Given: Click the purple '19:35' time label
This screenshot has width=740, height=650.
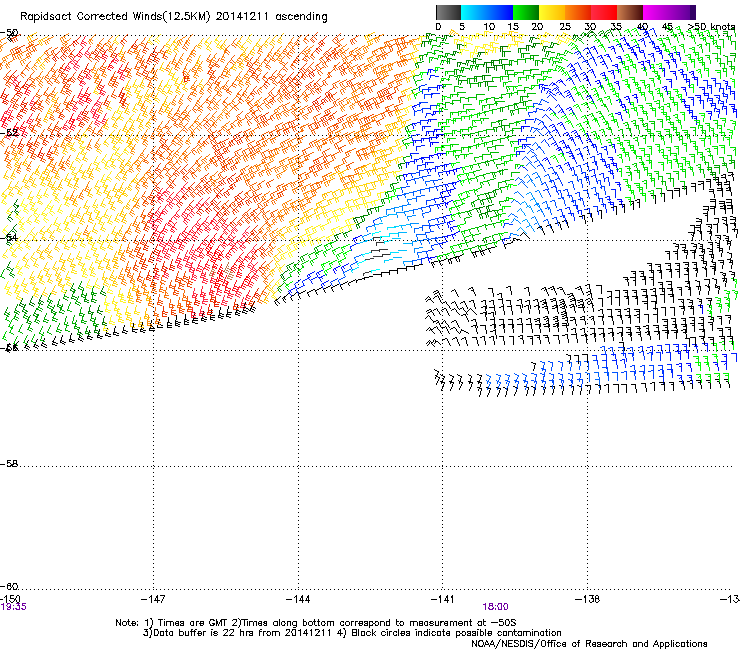Looking at the screenshot, I should [x=13, y=607].
